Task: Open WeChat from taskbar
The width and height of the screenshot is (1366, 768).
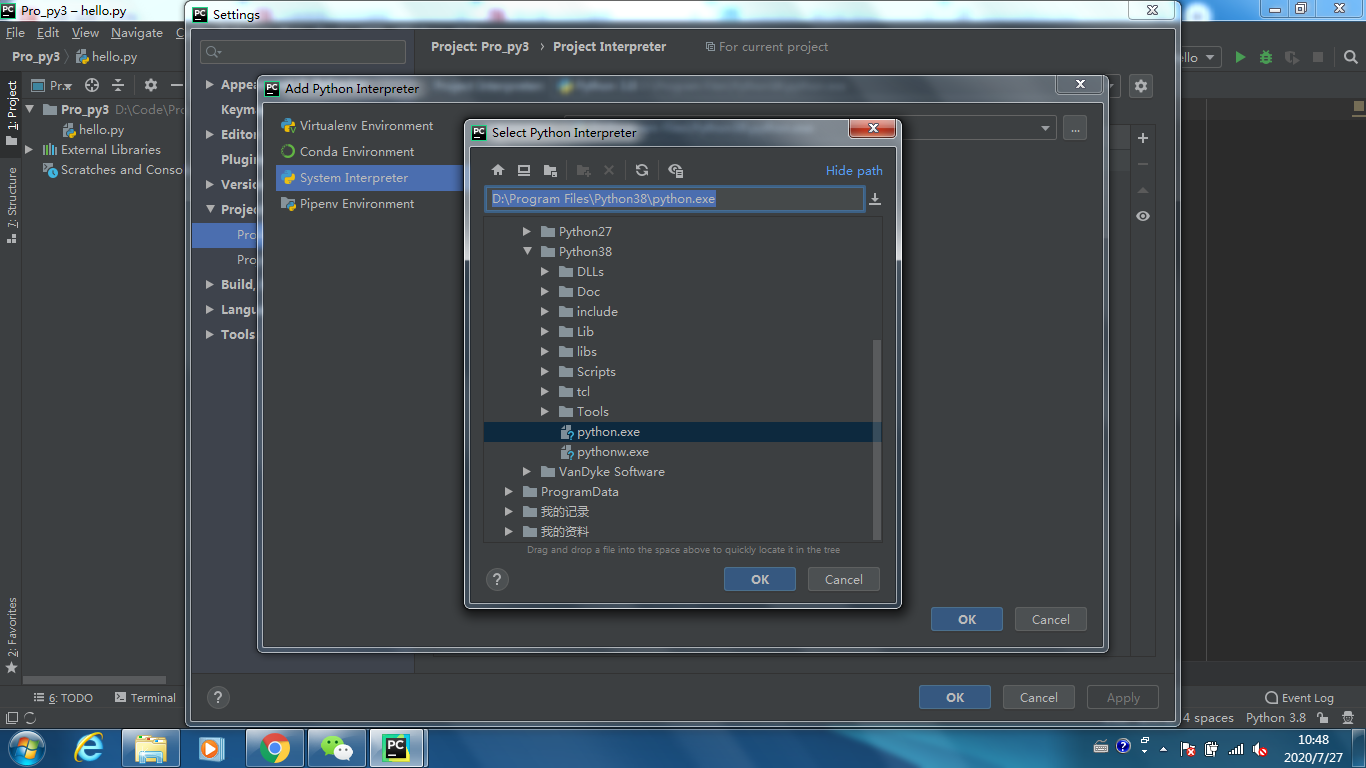Action: click(336, 747)
